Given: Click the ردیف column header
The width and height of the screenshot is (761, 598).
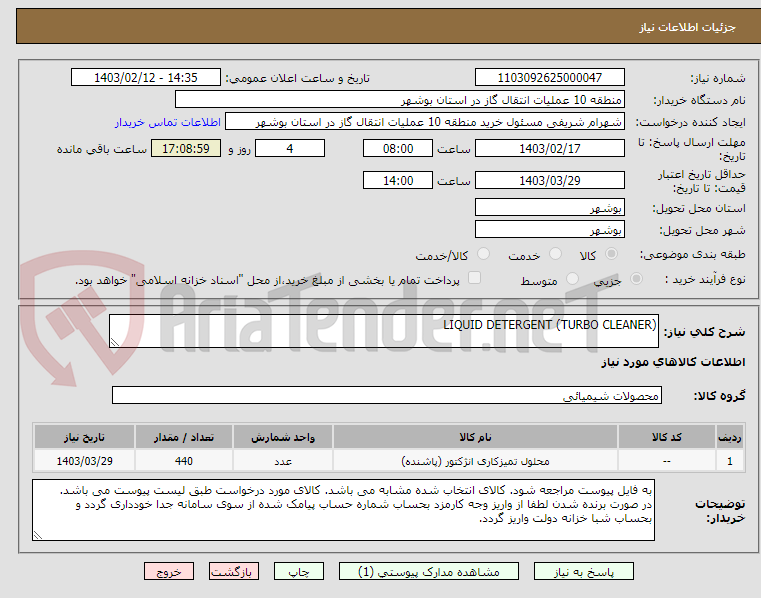Looking at the screenshot, I should 729,437.
